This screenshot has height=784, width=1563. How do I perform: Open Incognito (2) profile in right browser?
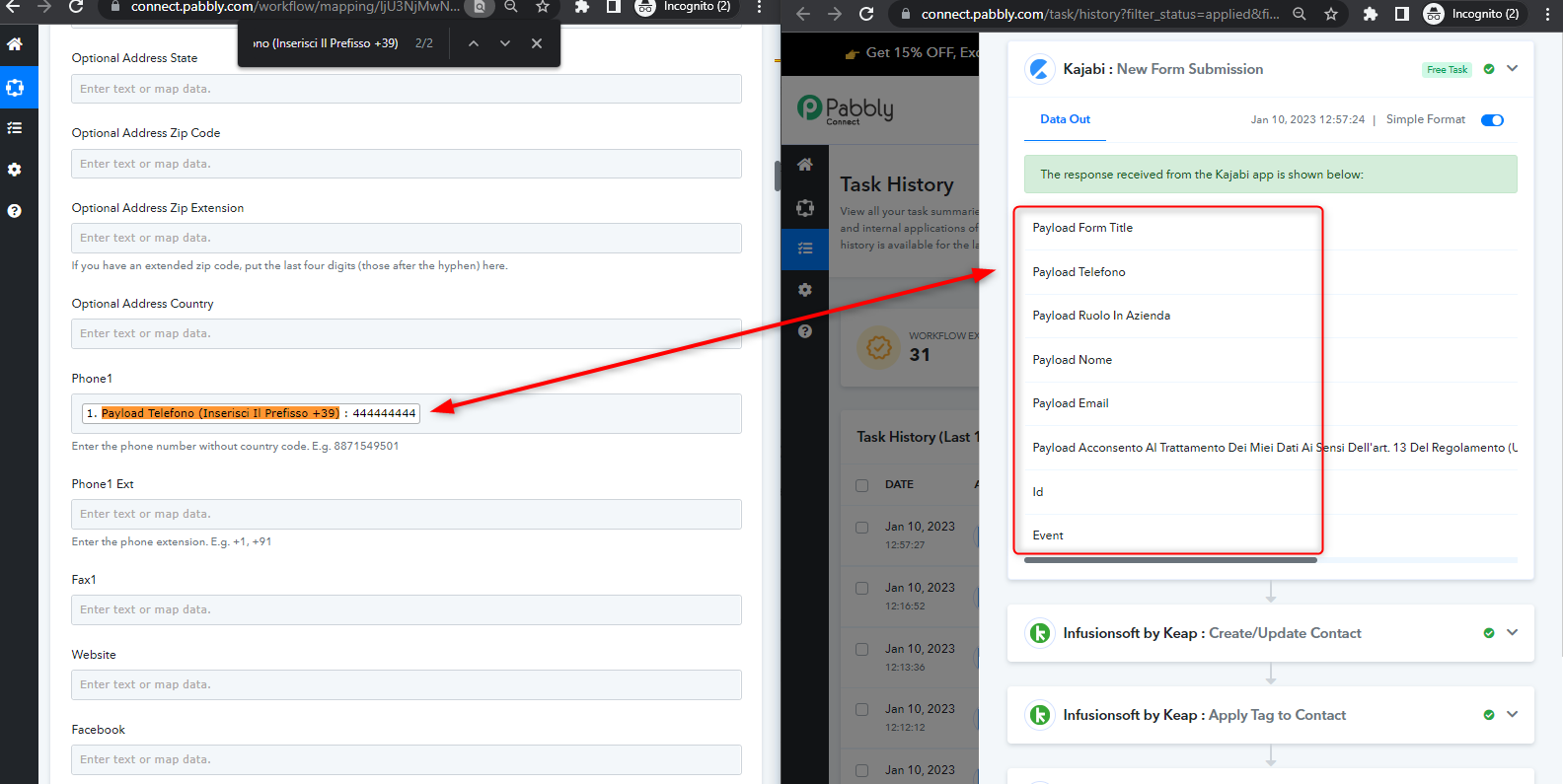coord(1474,14)
